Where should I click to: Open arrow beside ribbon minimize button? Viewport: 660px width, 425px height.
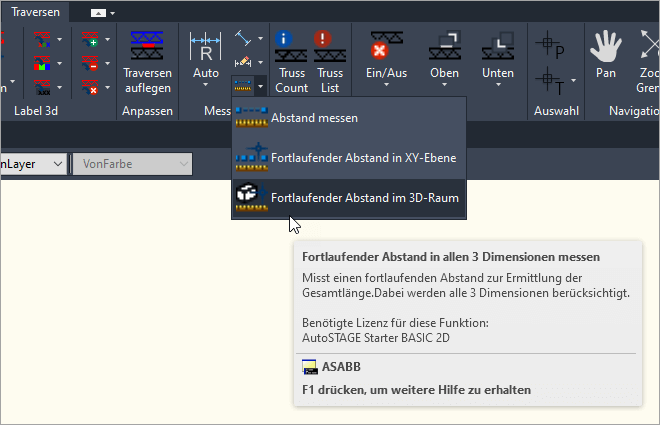pos(112,13)
